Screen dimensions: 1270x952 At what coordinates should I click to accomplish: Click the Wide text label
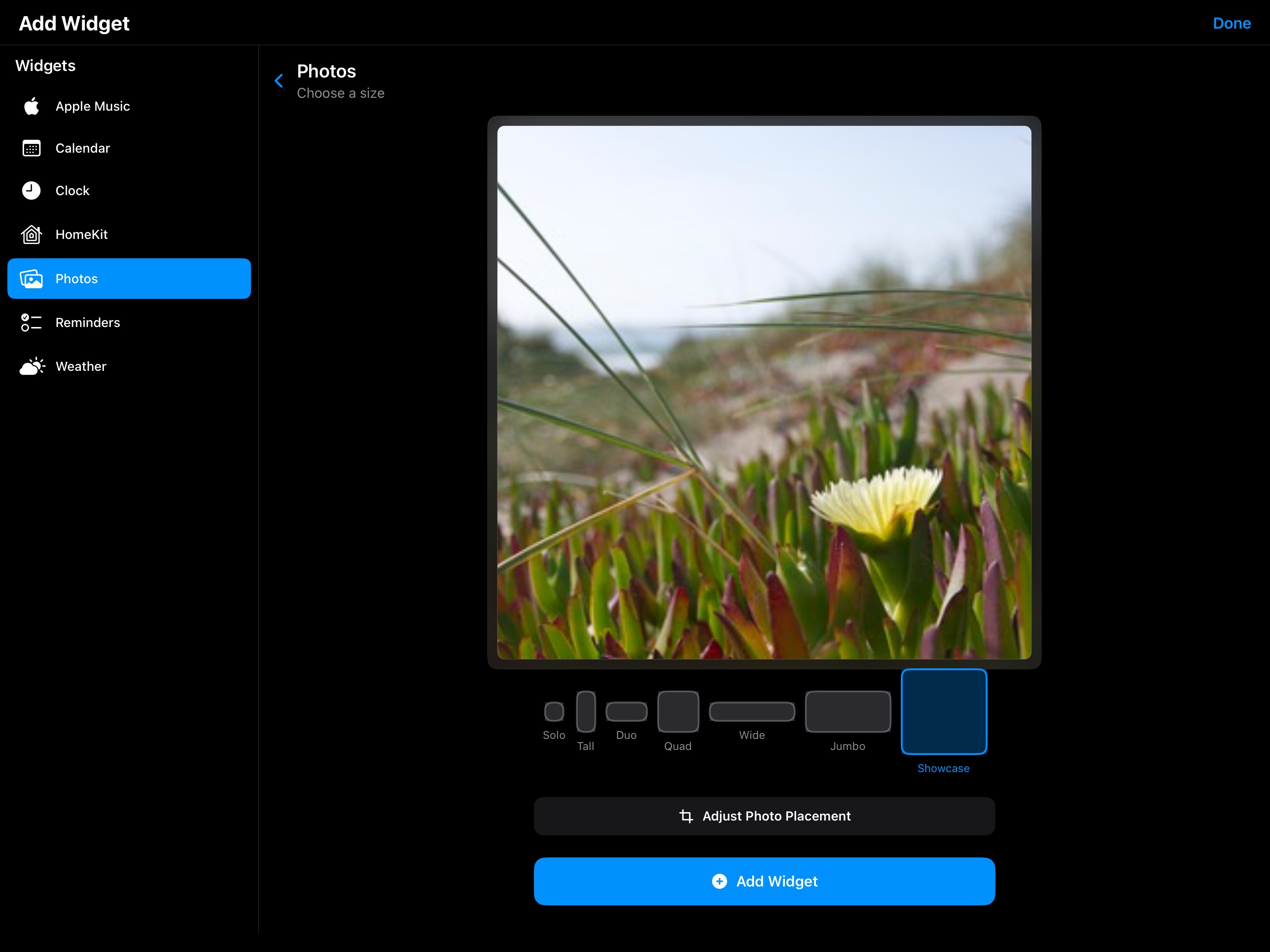click(752, 735)
